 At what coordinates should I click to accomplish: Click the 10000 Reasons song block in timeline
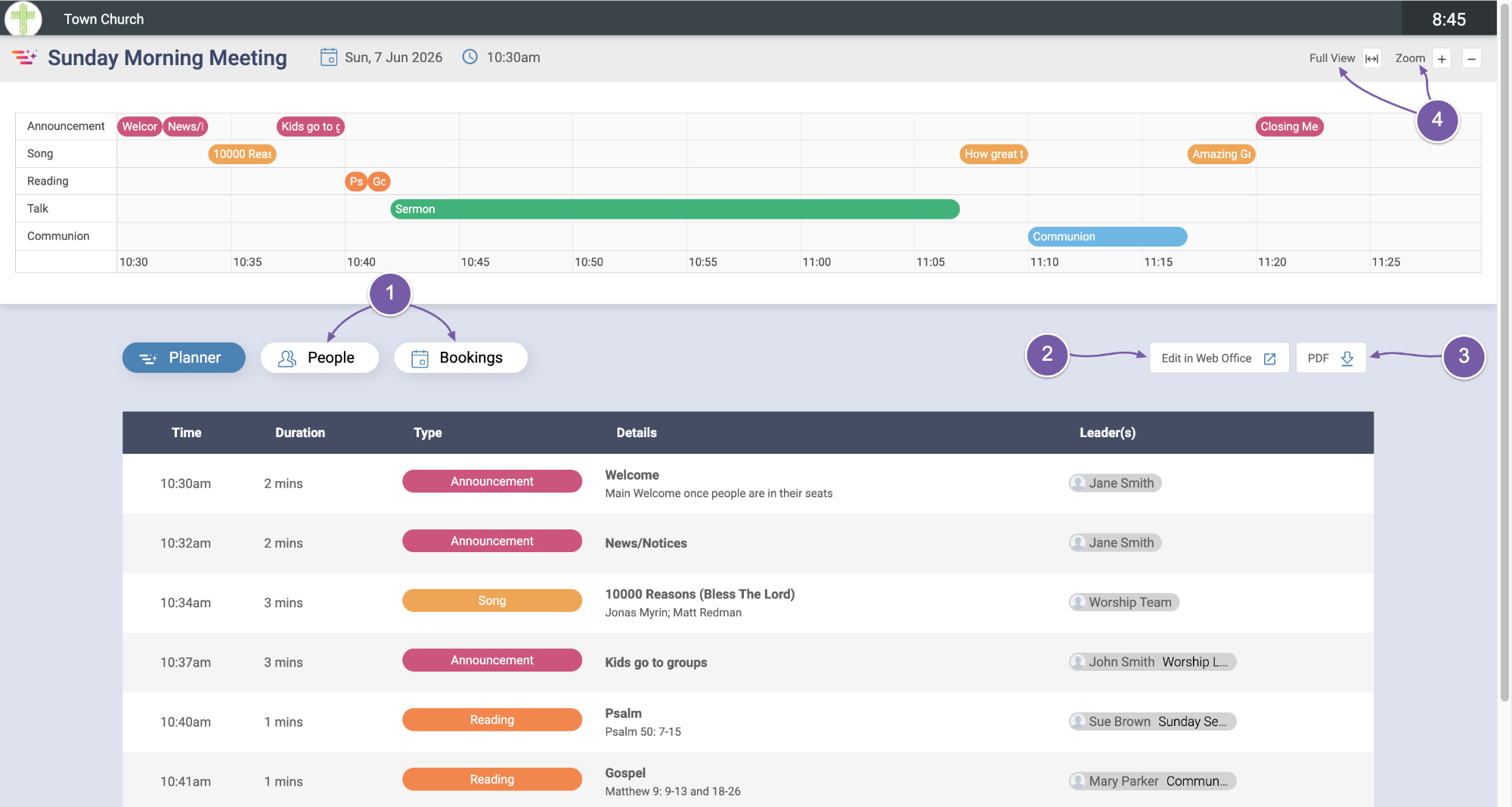click(242, 154)
